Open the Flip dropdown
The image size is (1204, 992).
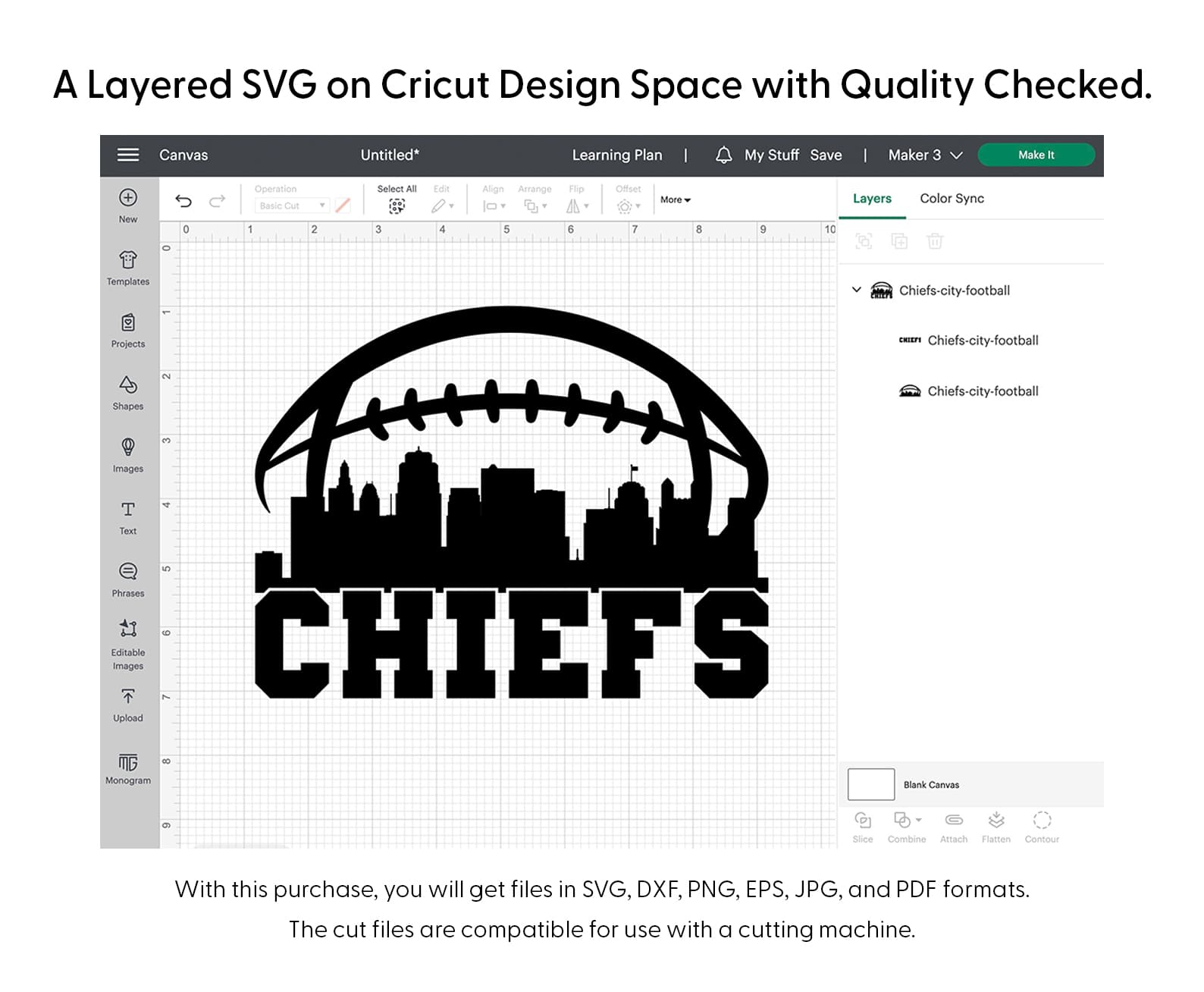577,206
